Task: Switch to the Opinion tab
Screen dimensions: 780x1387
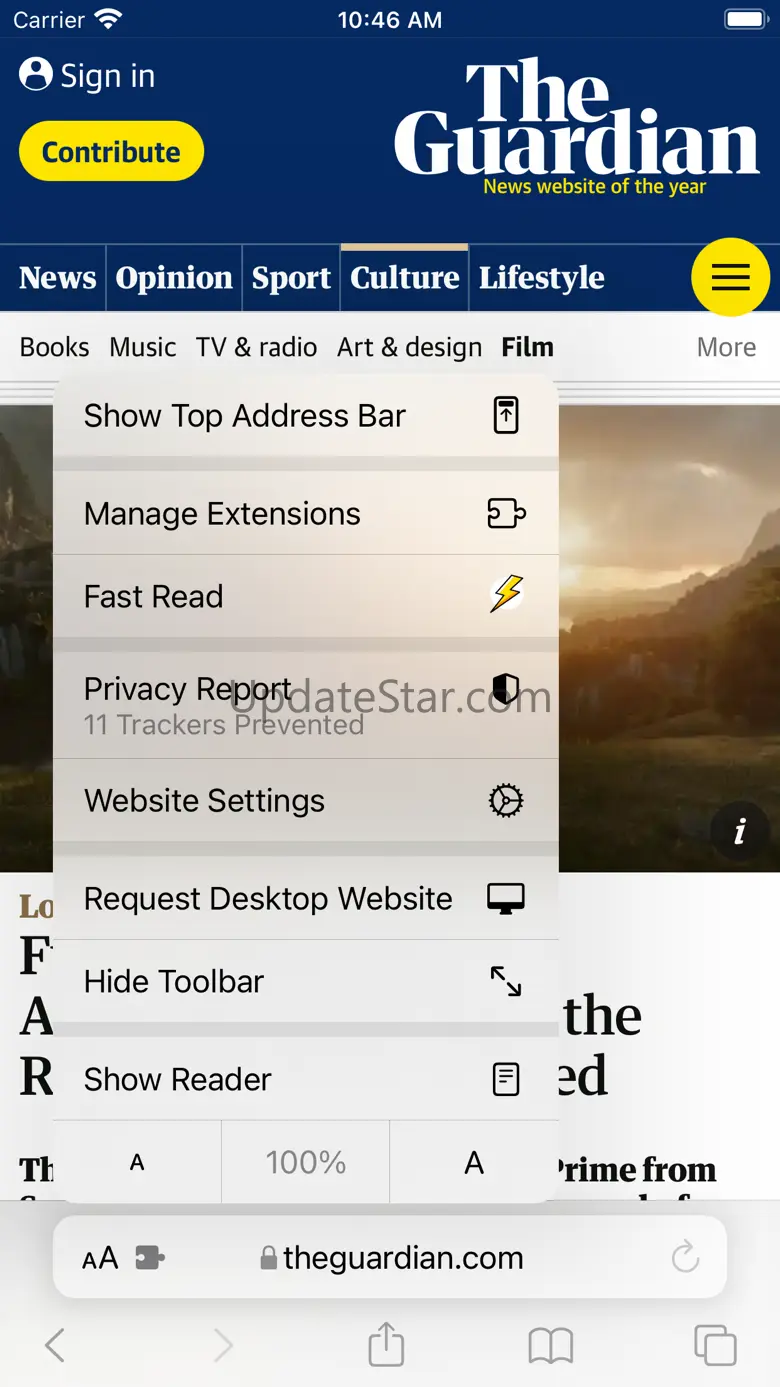Action: 174,277
